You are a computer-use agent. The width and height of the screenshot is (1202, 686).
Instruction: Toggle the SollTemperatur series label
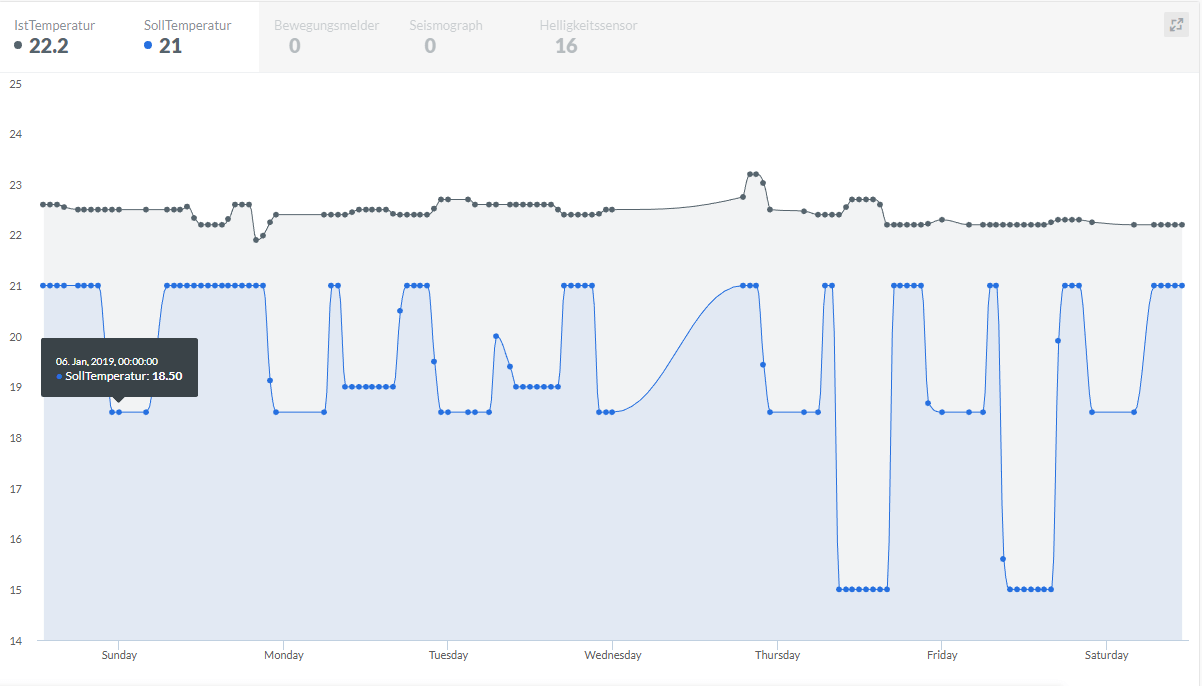pyautogui.click(x=187, y=26)
